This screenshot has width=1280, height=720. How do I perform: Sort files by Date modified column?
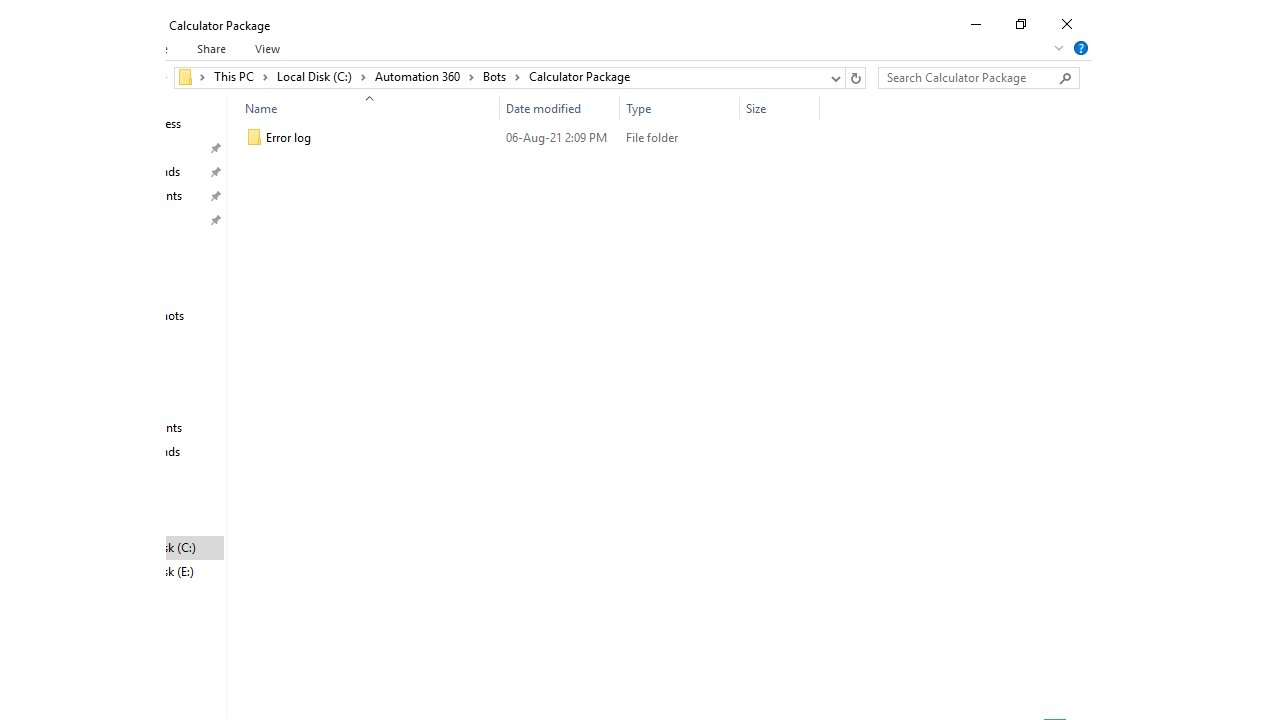coord(543,109)
